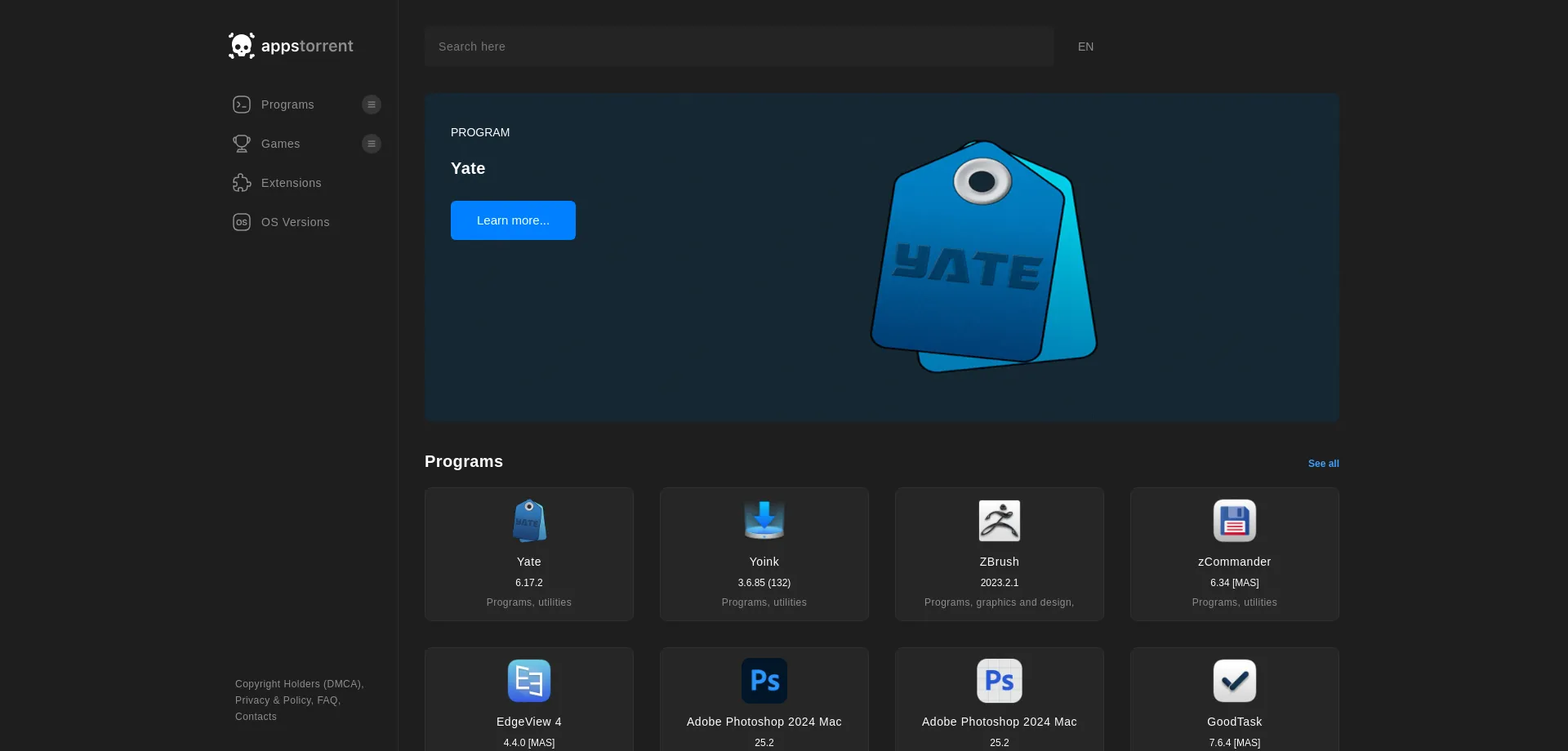Screen dimensions: 1568x751
Task: Click the Yoink card title
Action: coord(764,562)
